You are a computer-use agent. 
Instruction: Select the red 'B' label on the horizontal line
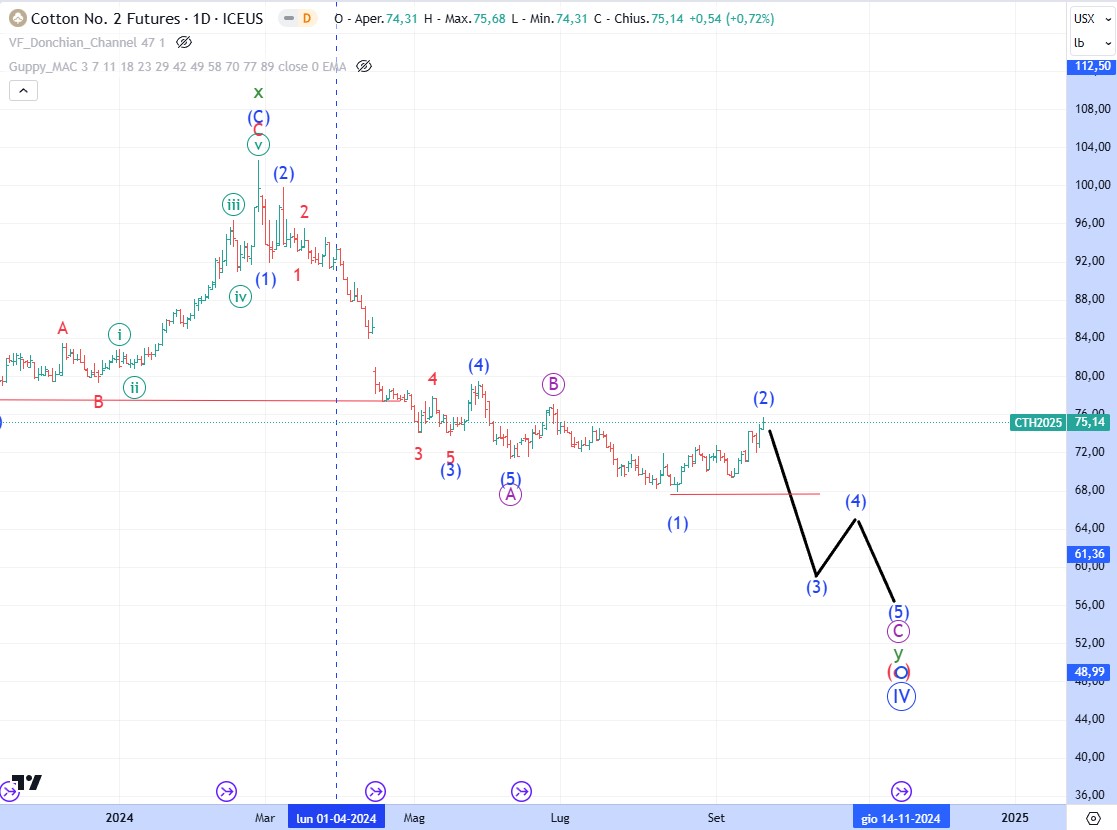pos(98,402)
